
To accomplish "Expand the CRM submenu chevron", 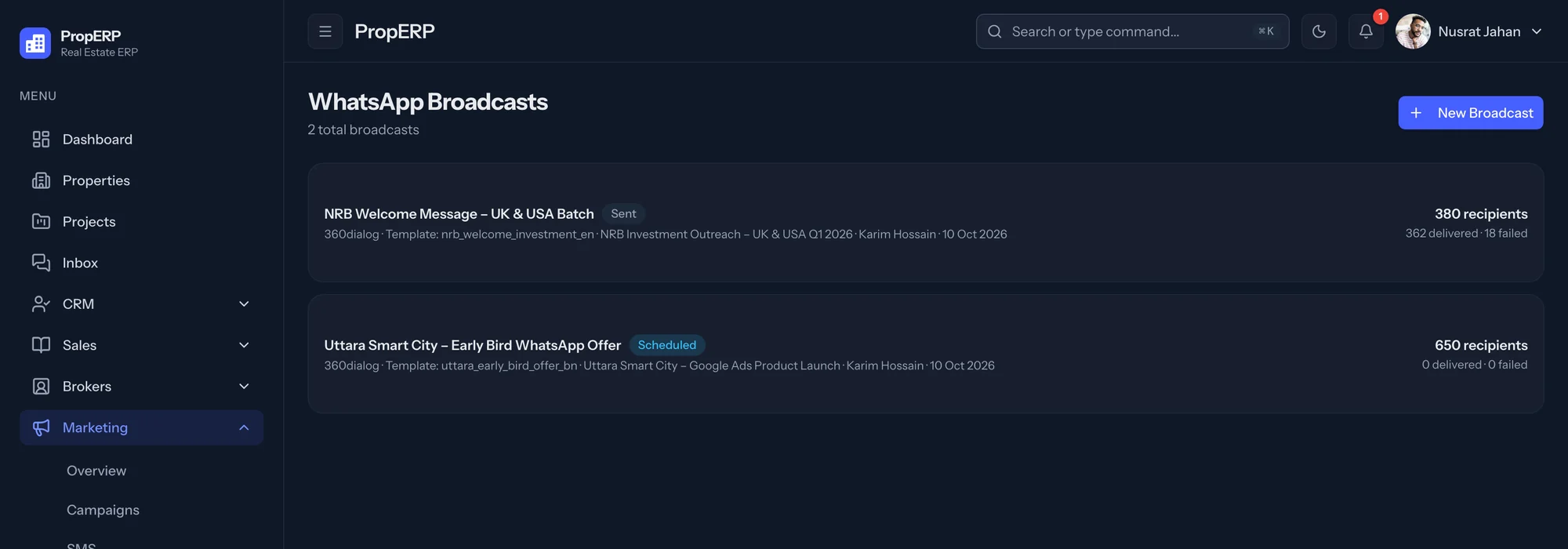I will click(x=244, y=304).
